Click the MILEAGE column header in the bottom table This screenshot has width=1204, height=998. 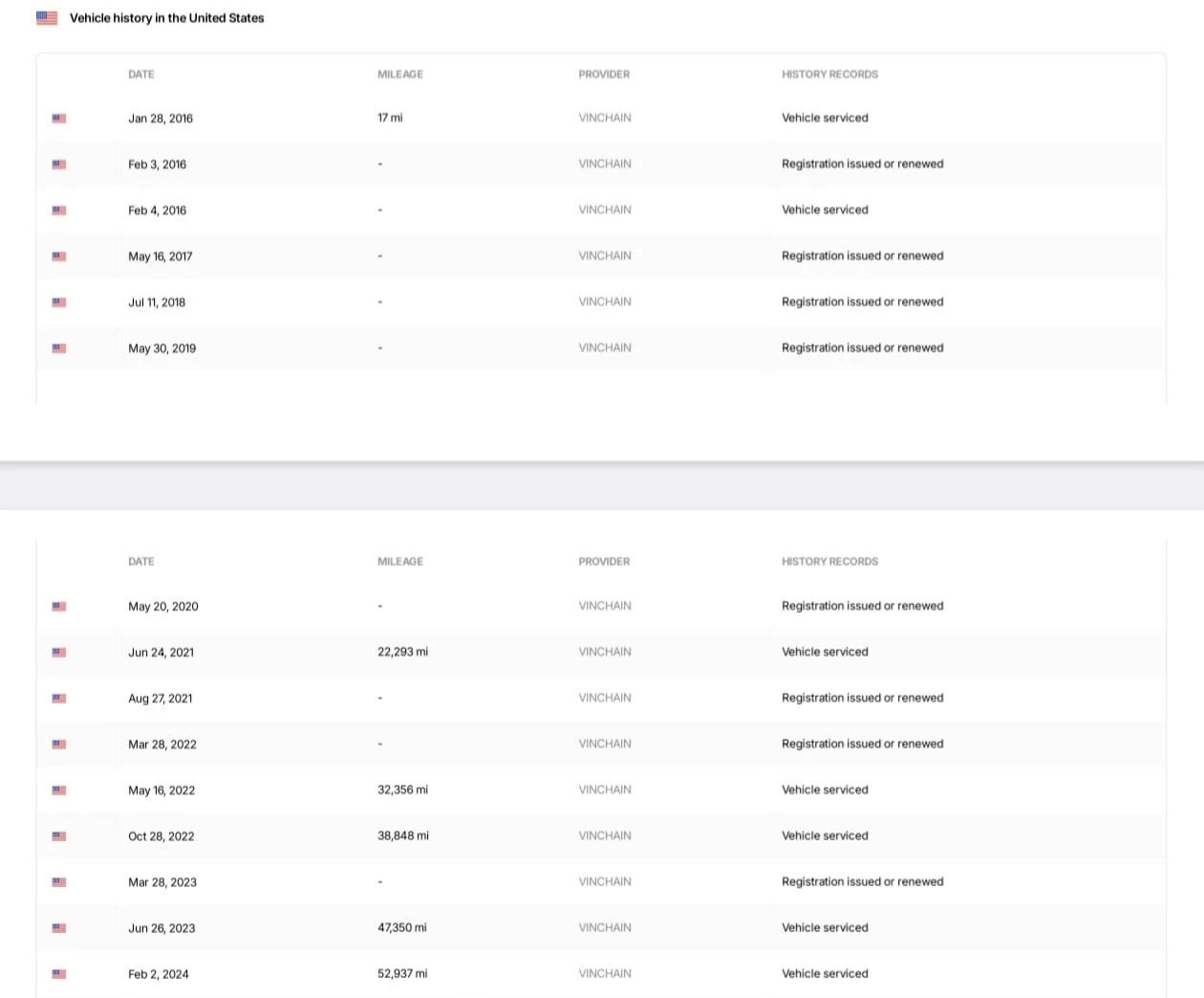click(400, 562)
